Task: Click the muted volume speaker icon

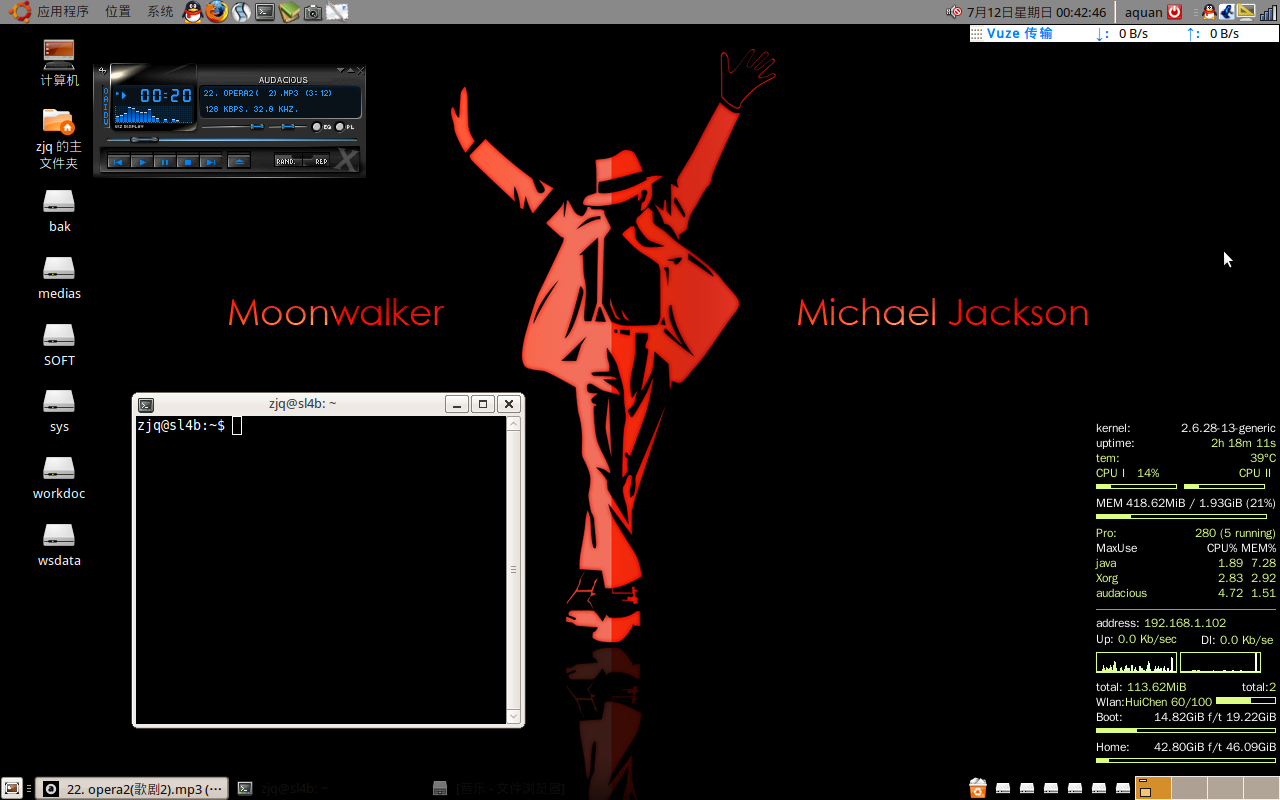Action: [x=955, y=12]
